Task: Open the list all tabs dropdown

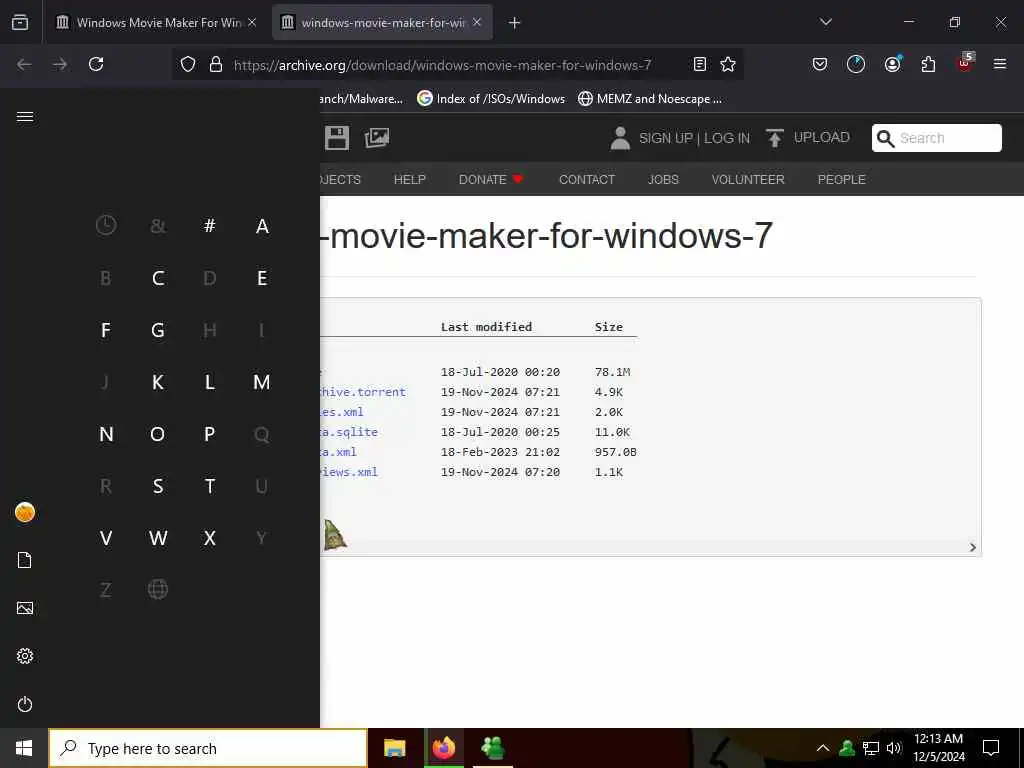Action: 825,22
